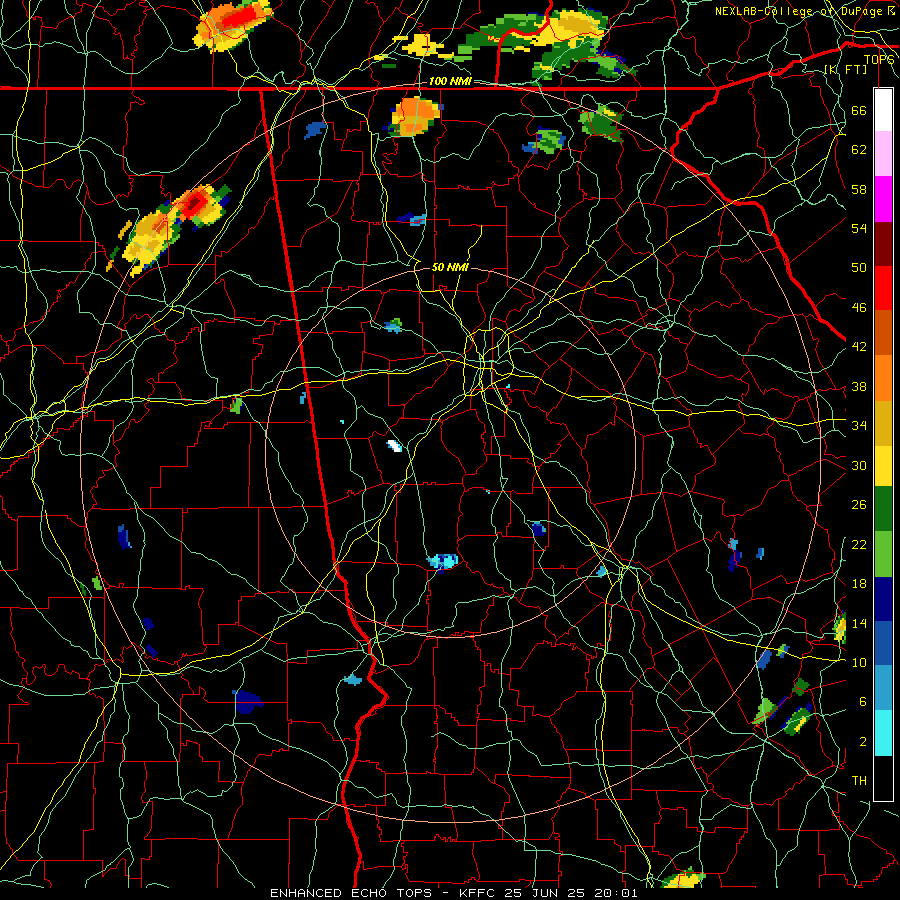Viewport: 900px width, 900px height.
Task: Click the bright red legend band
Action: point(883,288)
